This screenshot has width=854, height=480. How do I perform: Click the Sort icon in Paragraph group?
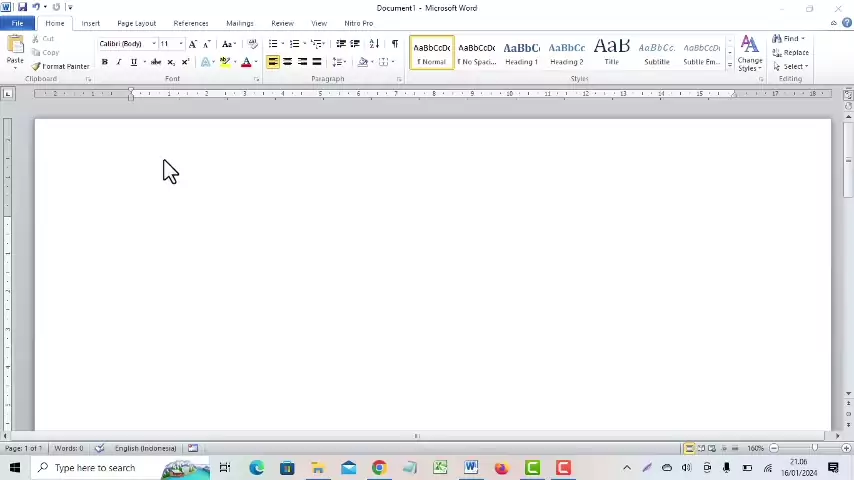pos(374,44)
